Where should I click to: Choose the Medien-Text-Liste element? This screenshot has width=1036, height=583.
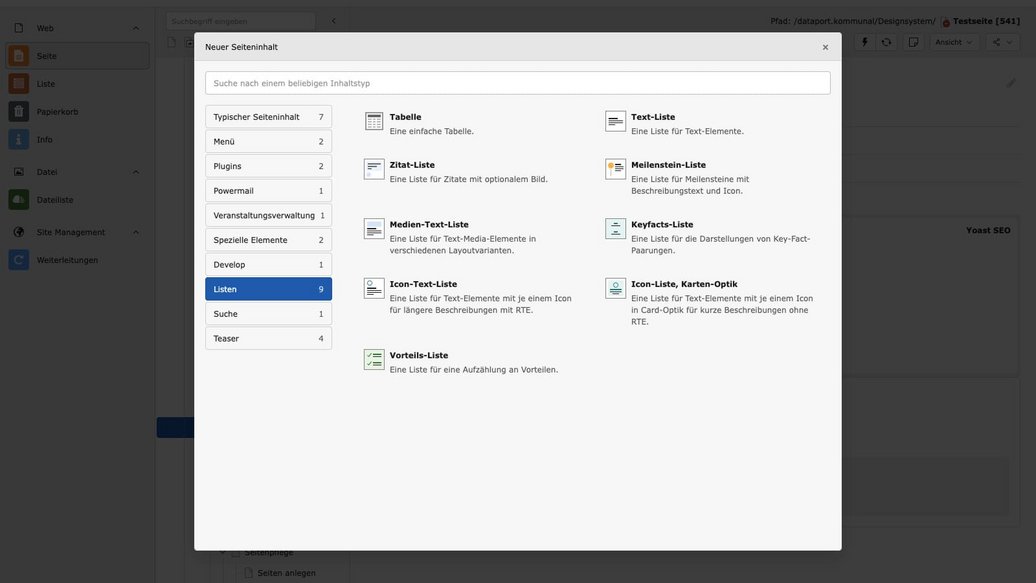429,225
